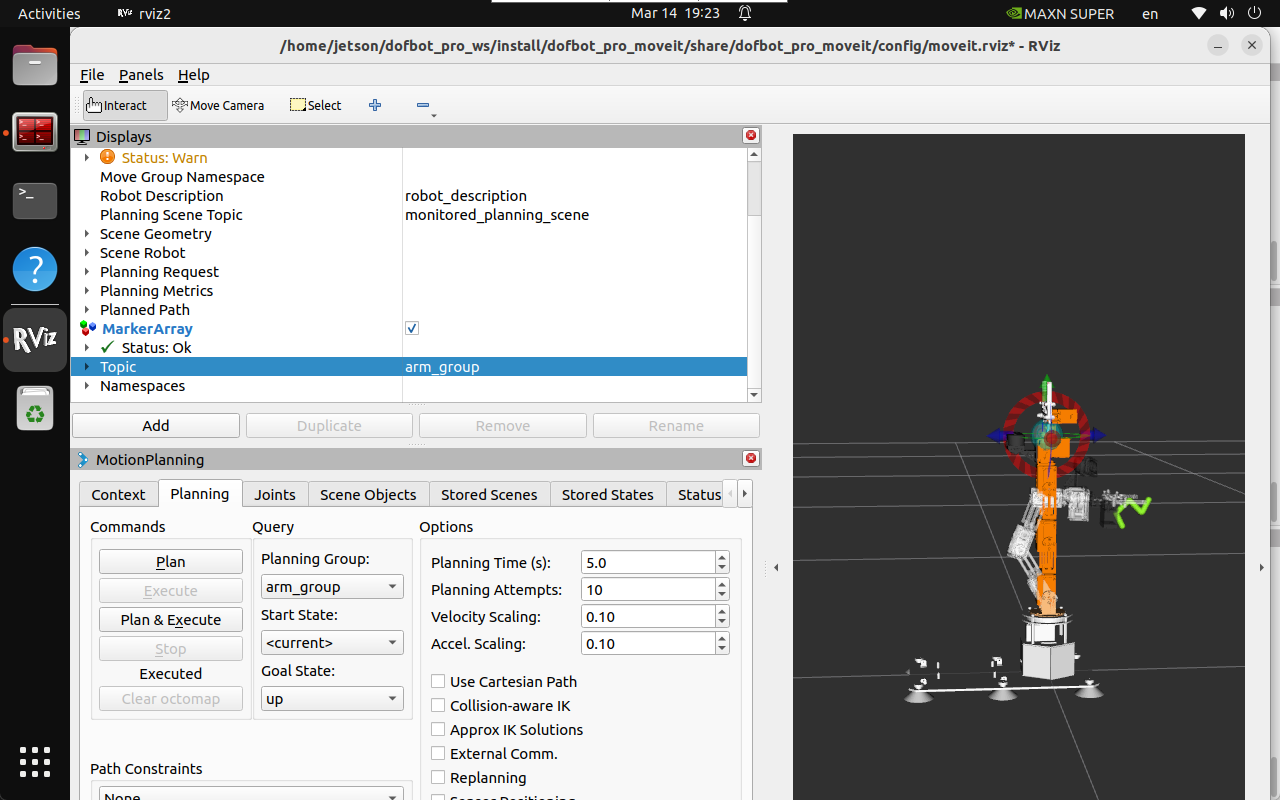
Task: Click the Add display button
Action: pyautogui.click(x=156, y=425)
